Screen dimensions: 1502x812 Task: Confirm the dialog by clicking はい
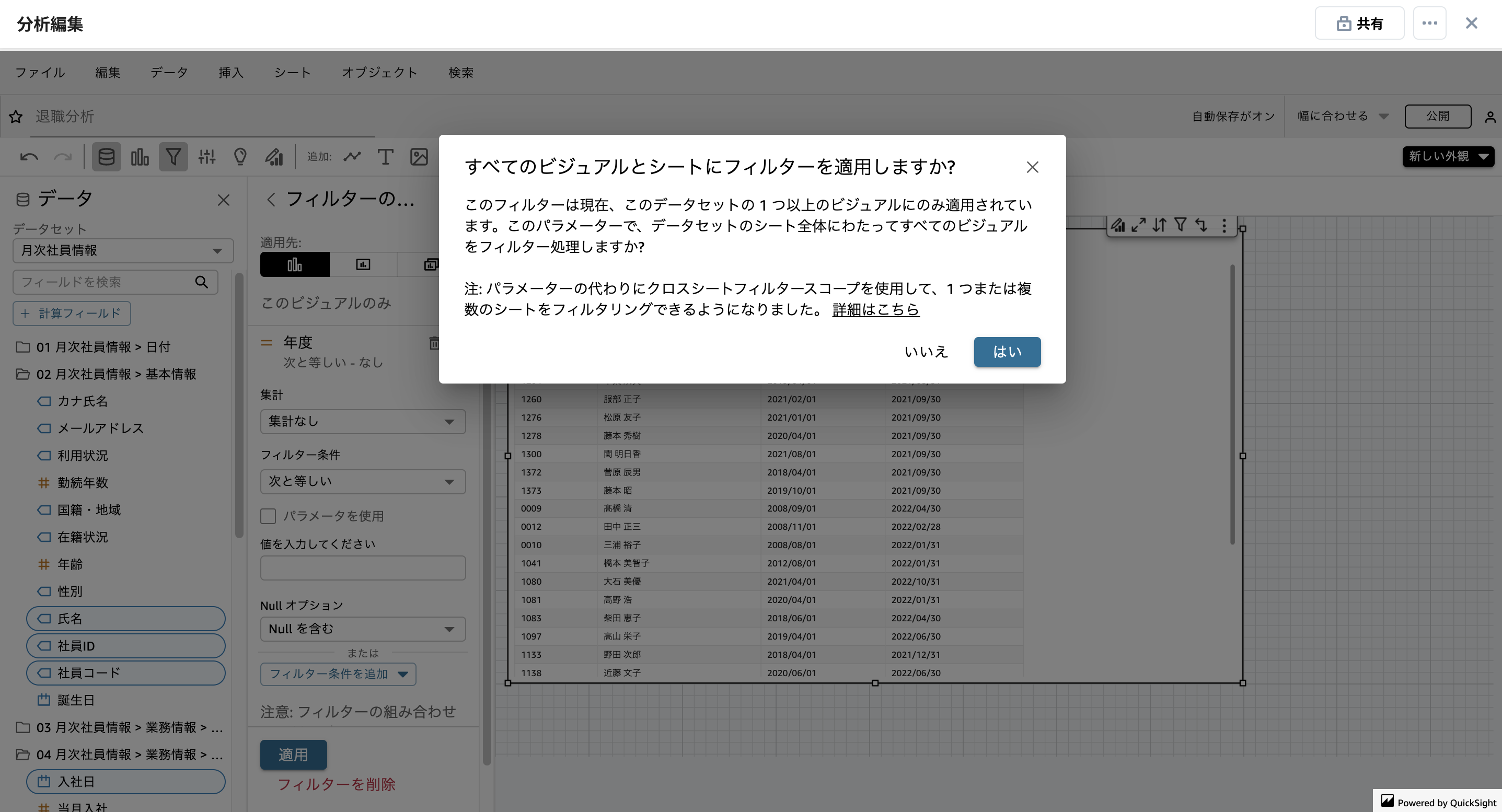(1007, 352)
